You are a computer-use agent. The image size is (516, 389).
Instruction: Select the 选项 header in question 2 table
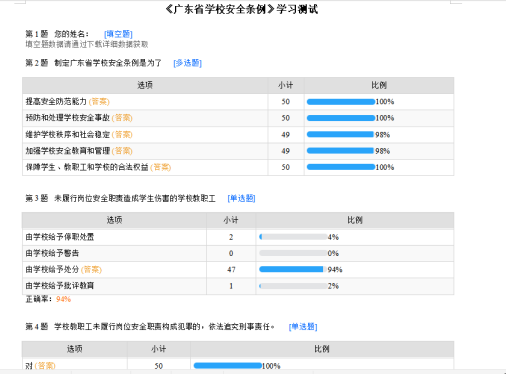(x=145, y=85)
